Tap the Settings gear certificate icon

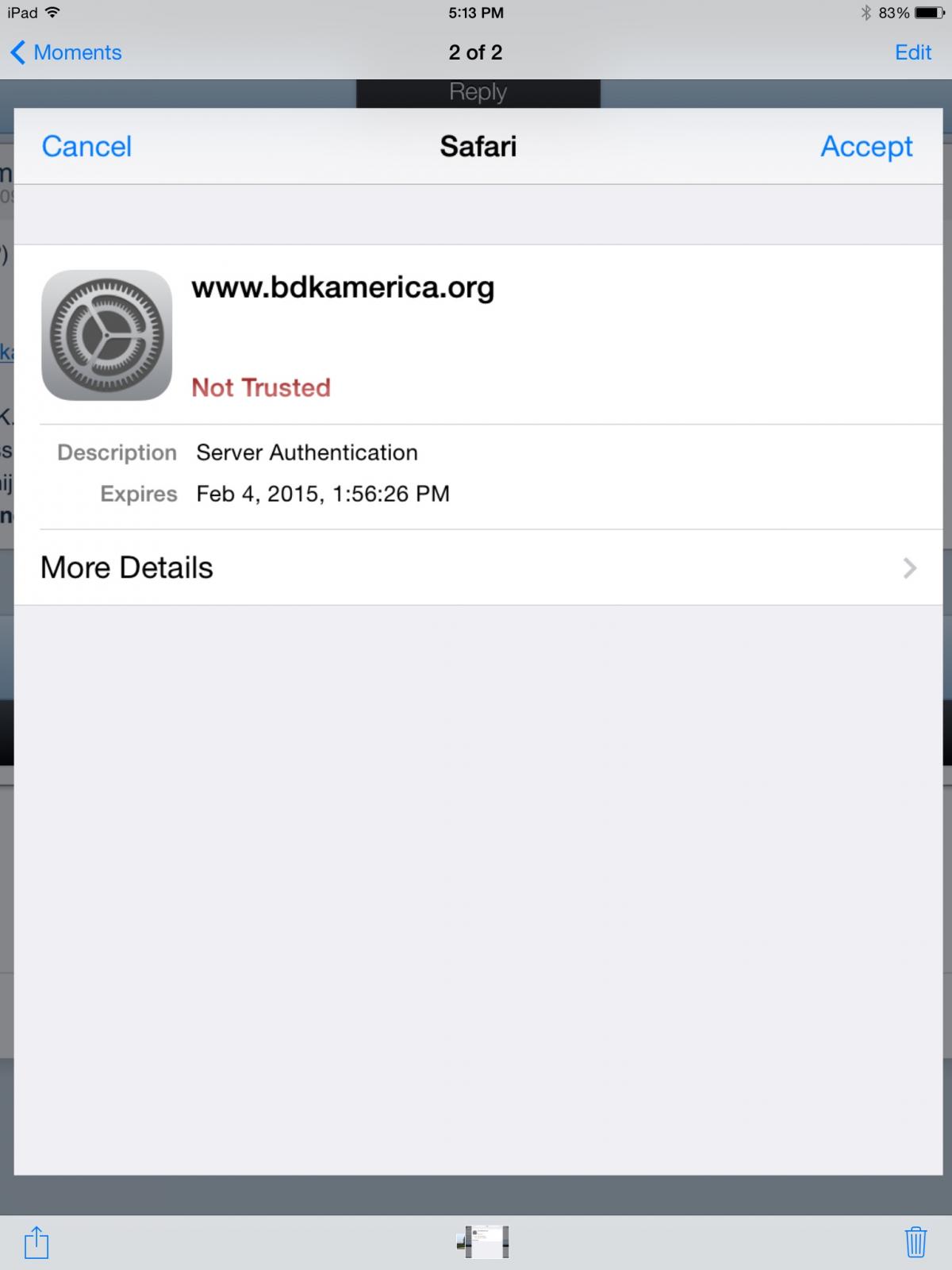[107, 335]
